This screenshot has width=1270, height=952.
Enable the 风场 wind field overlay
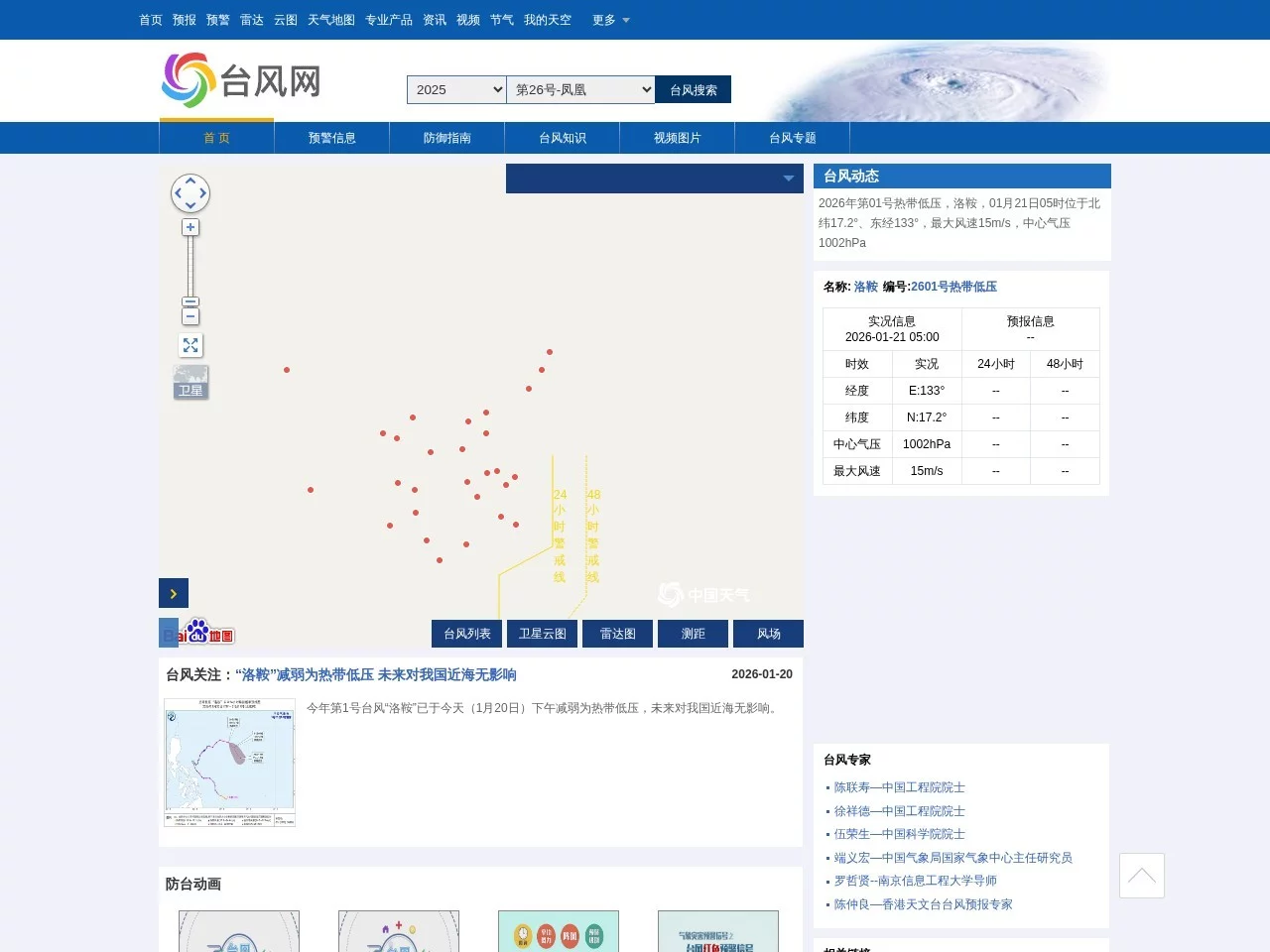(768, 633)
